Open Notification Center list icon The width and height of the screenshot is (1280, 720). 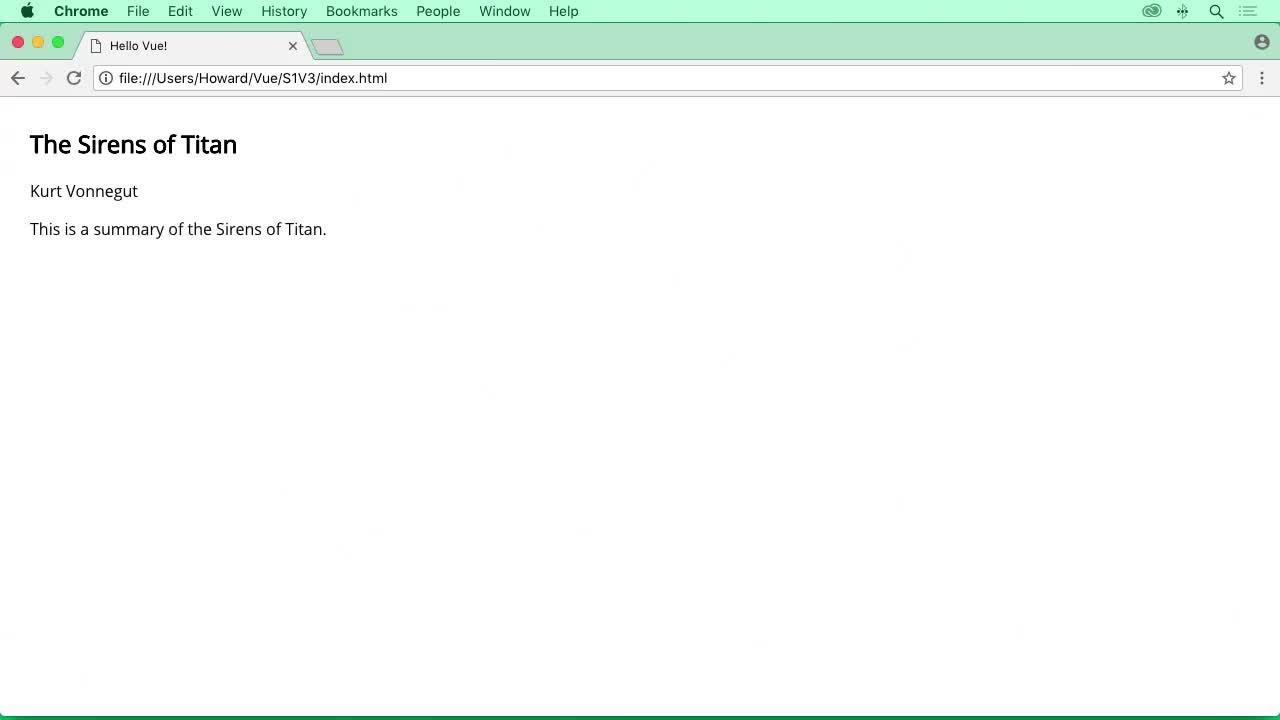pyautogui.click(x=1247, y=11)
